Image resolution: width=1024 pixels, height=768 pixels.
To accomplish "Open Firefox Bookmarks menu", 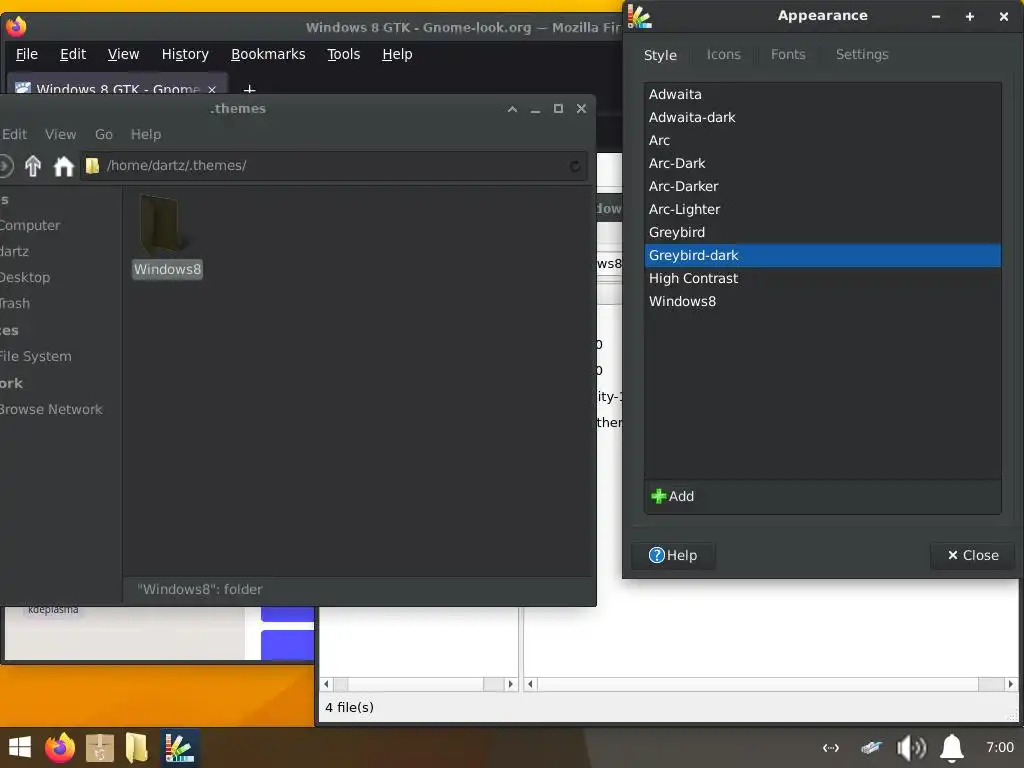I will click(x=268, y=54).
